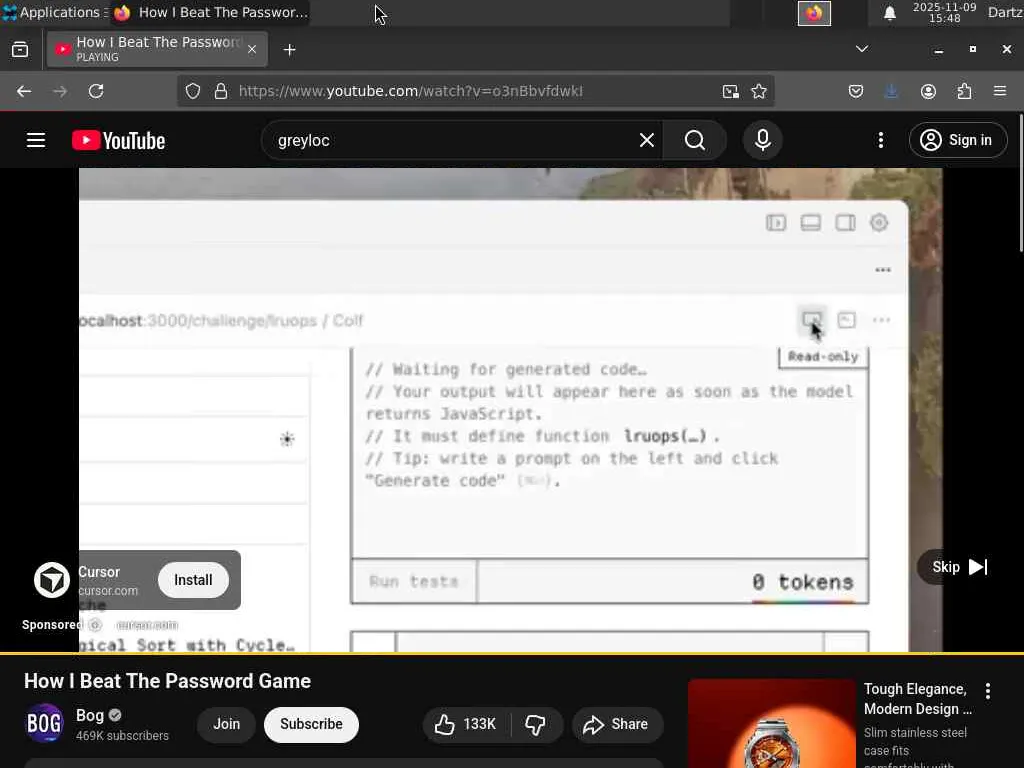This screenshot has height=768, width=1024.
Task: Start voice search with microphone
Action: click(763, 140)
